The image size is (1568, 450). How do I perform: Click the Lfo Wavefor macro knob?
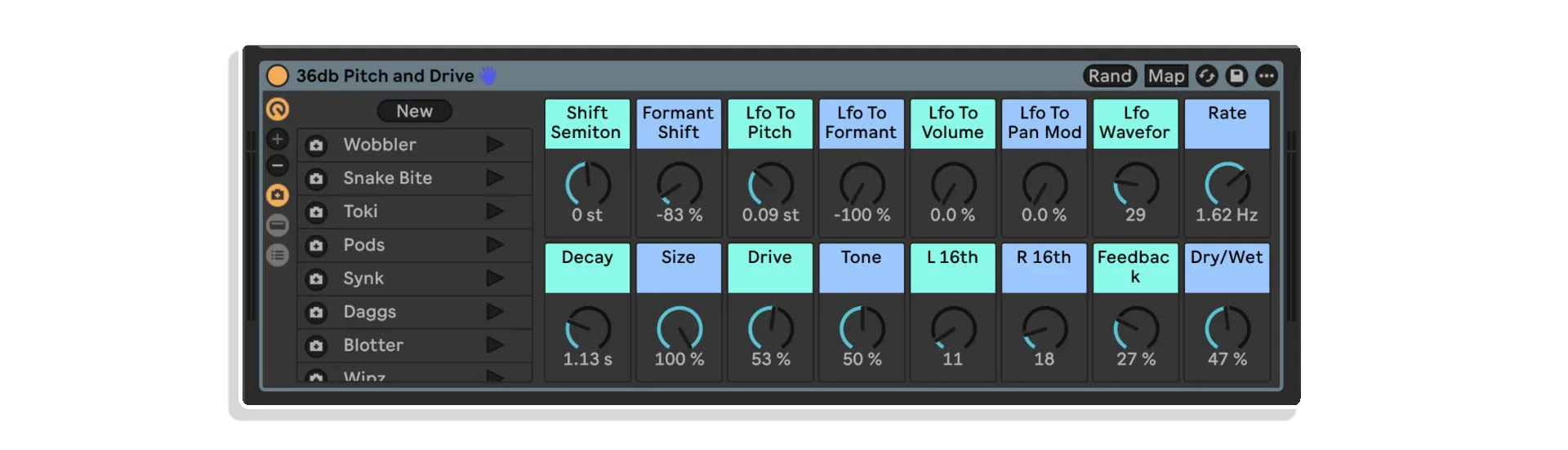click(x=1137, y=184)
